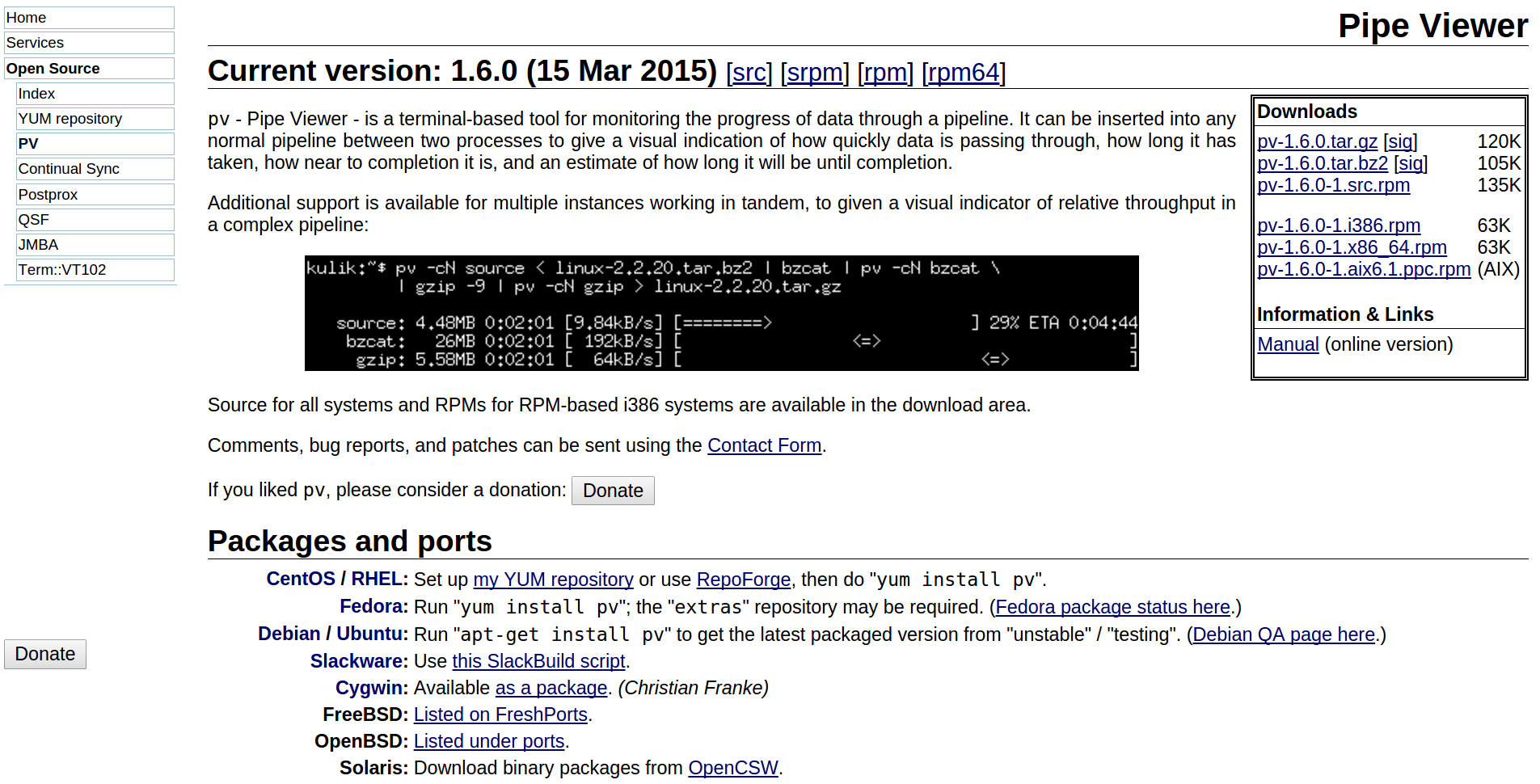This screenshot has height=784, width=1540.
Task: Select the Index sidebar item
Action: click(x=95, y=94)
